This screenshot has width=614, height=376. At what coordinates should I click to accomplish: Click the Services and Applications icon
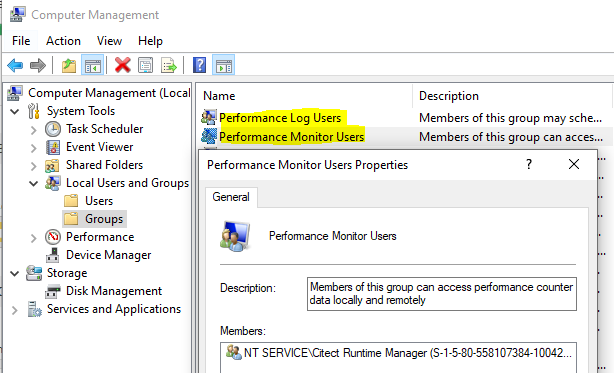coord(34,309)
